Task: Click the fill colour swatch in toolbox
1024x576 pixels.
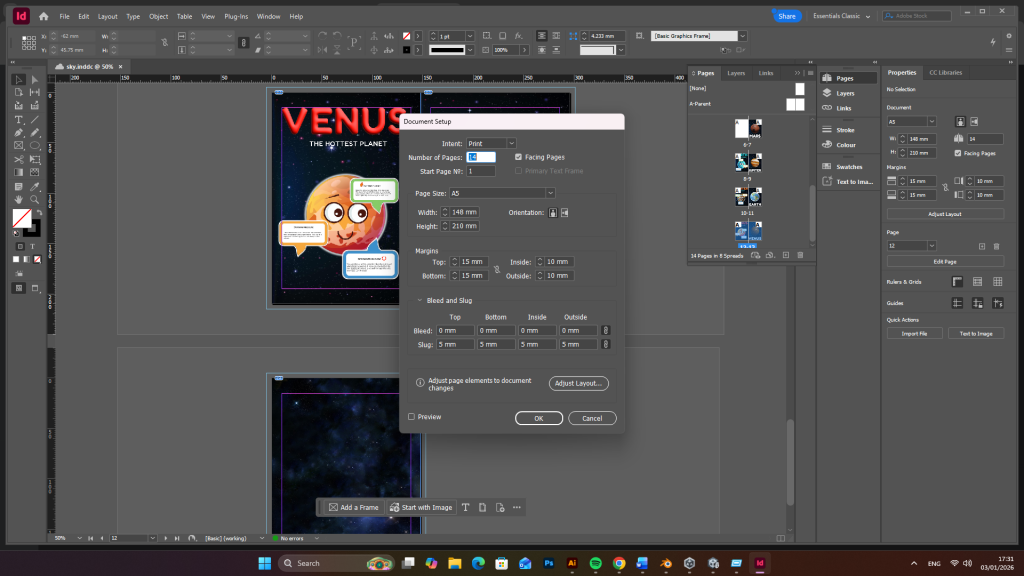Action: pyautogui.click(x=20, y=217)
